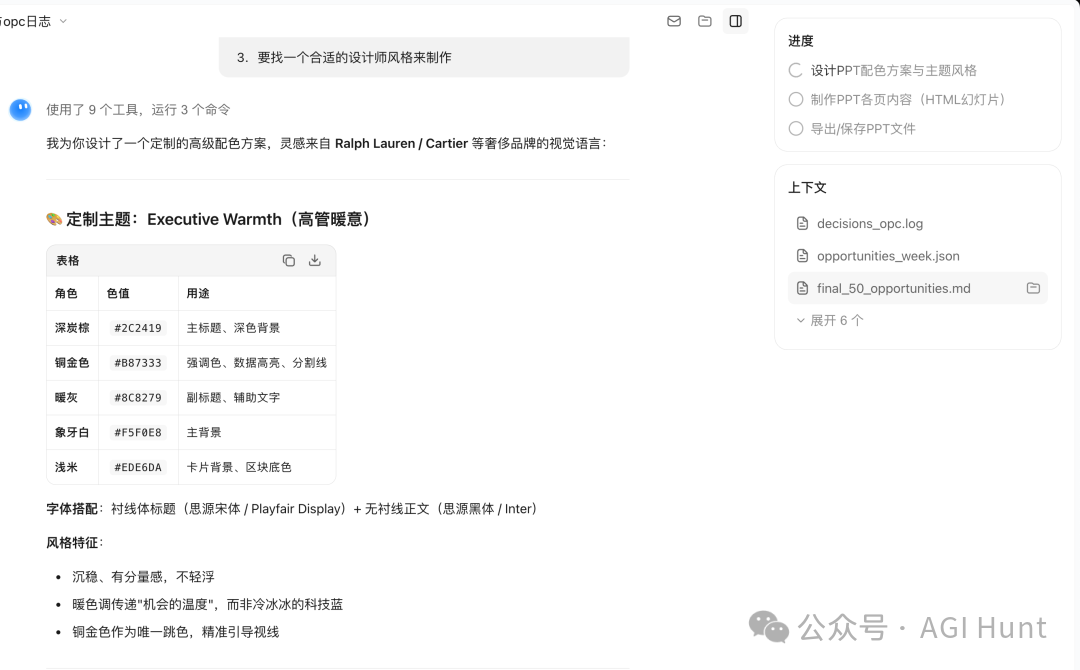Reveal final_50_opportunities.md in folder
This screenshot has width=1080, height=670.
click(x=1033, y=289)
